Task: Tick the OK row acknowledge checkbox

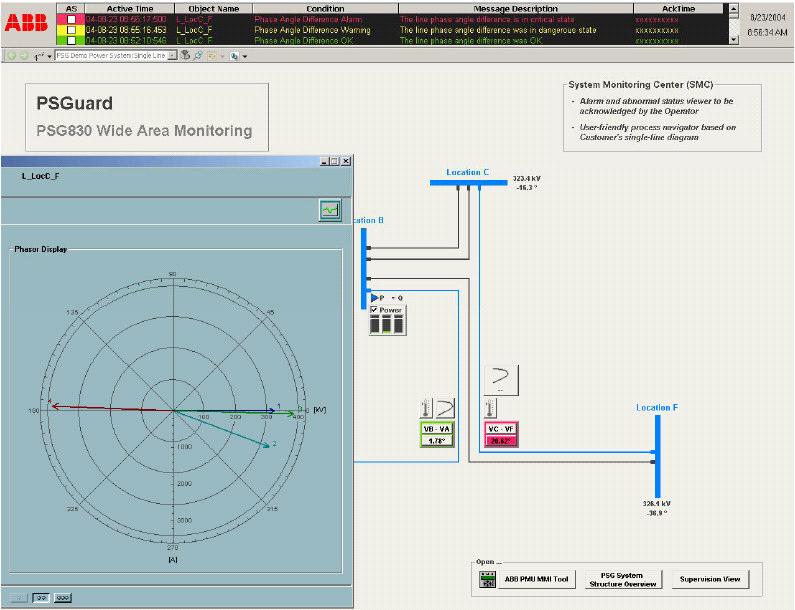Action: pyautogui.click(x=71, y=40)
